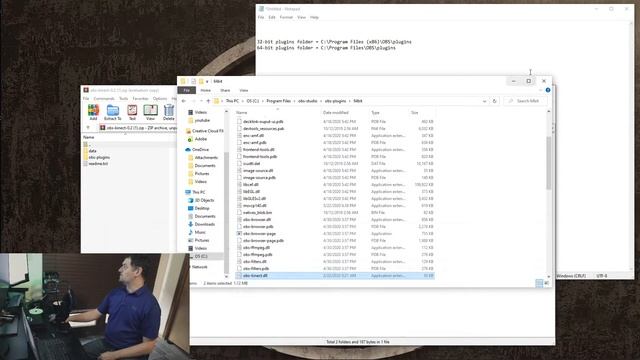Open WinRAR Tools menu
This screenshot has height=360, width=640.
[x=124, y=98]
